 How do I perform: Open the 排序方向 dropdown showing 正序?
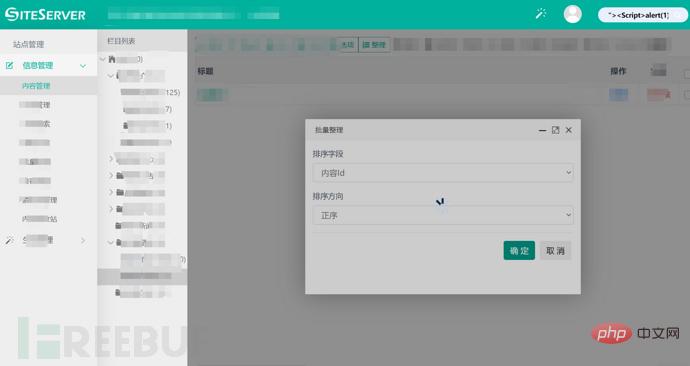click(x=443, y=215)
